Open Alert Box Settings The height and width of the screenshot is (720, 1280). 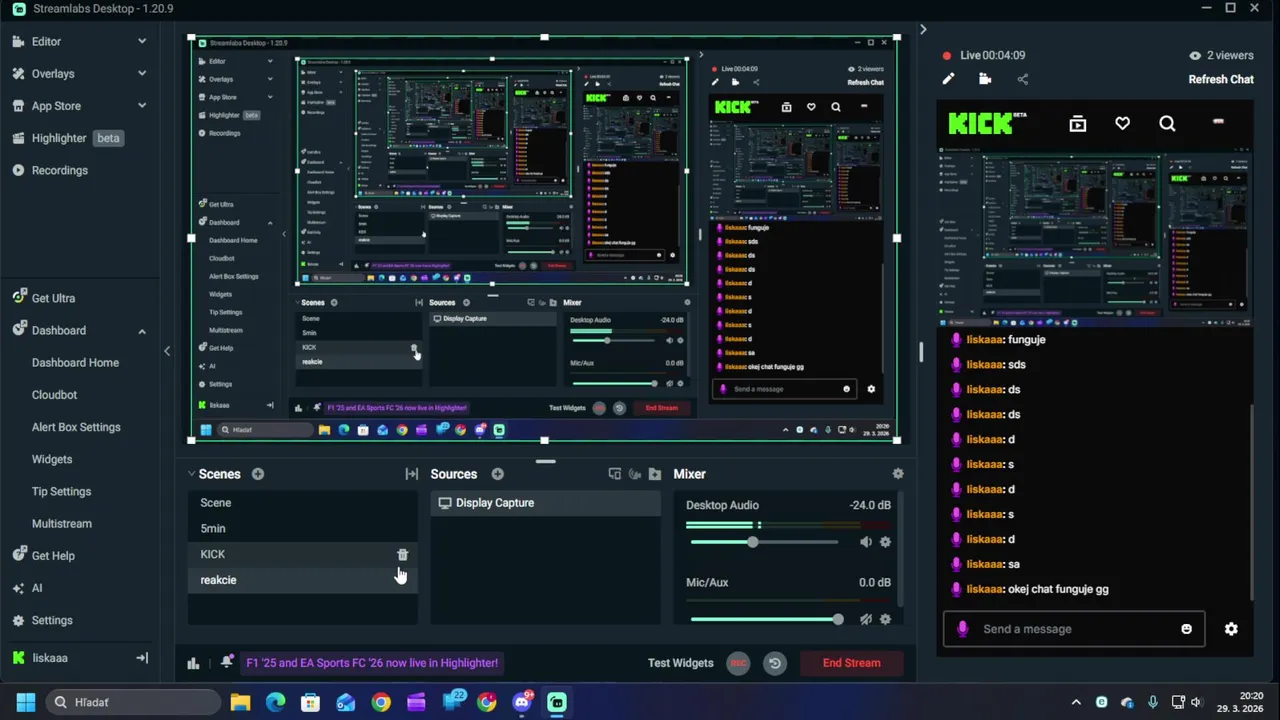click(x=76, y=427)
